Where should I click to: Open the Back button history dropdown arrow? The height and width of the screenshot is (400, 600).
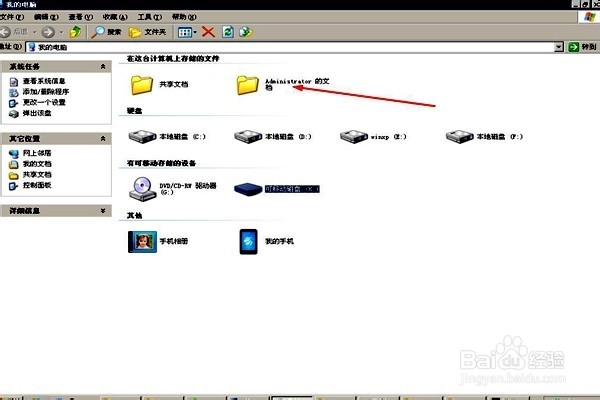34,32
